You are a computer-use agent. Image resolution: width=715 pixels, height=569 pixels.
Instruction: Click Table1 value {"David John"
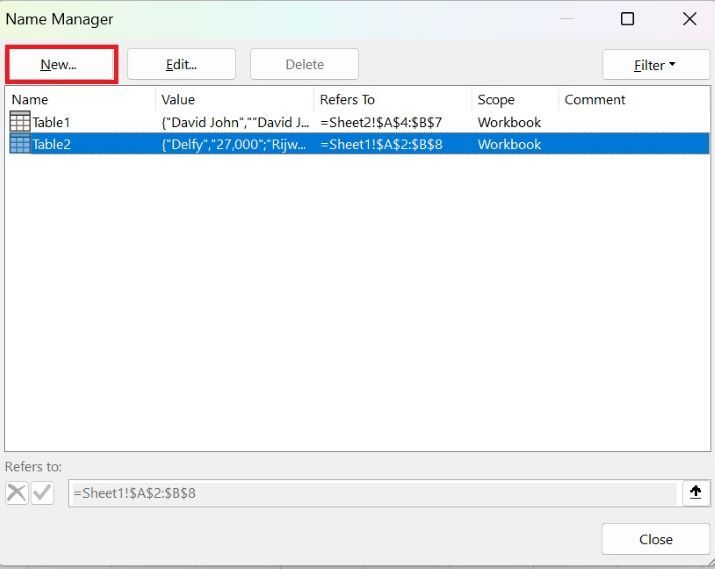point(235,122)
